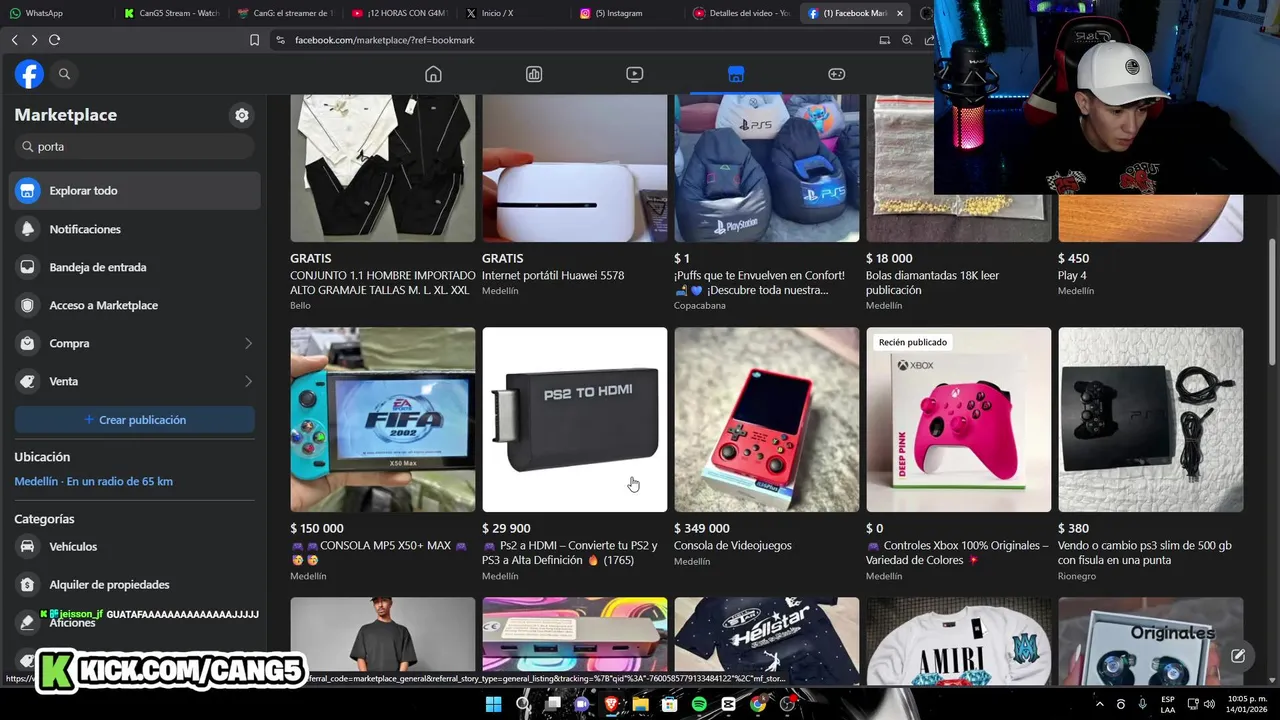This screenshot has width=1280, height=720.
Task: Click the Marketplace search field containing 'porta'
Action: pos(135,146)
